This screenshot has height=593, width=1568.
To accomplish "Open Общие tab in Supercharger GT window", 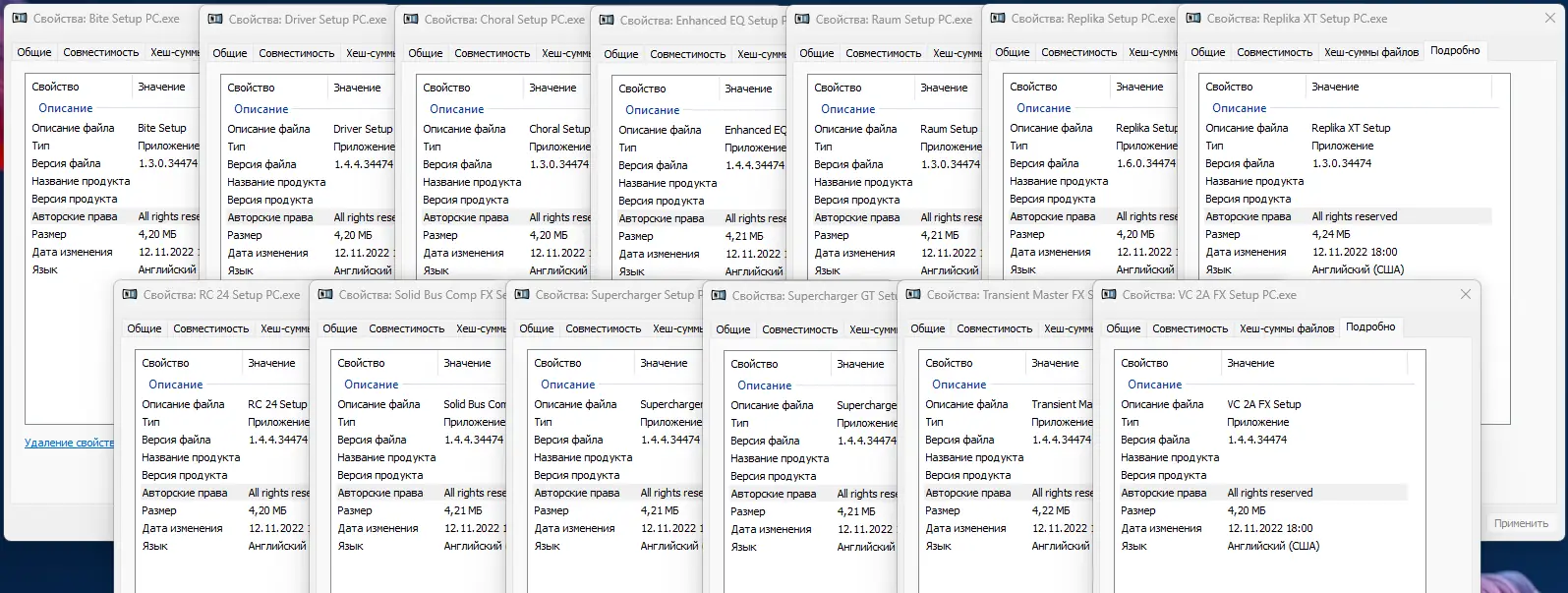I will click(x=733, y=329).
